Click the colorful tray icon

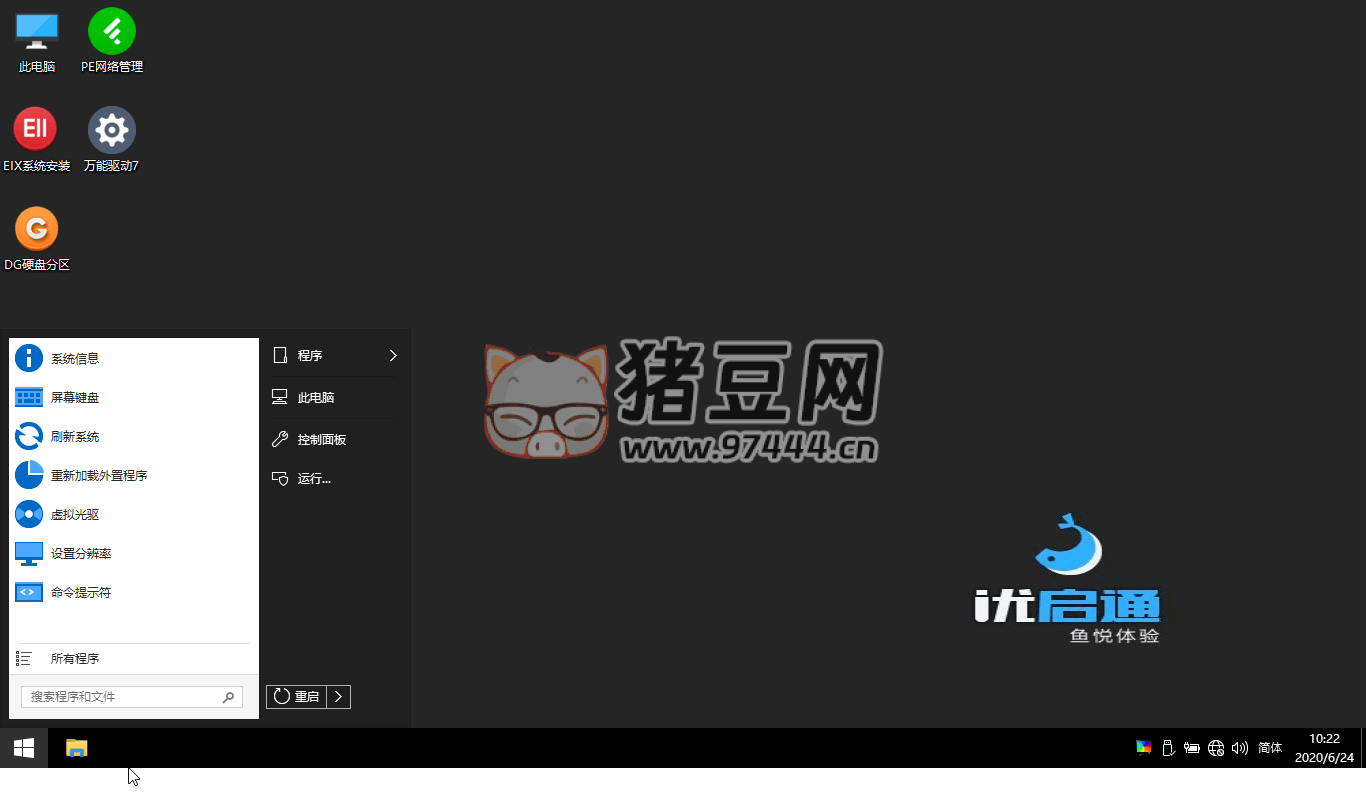tap(1144, 747)
